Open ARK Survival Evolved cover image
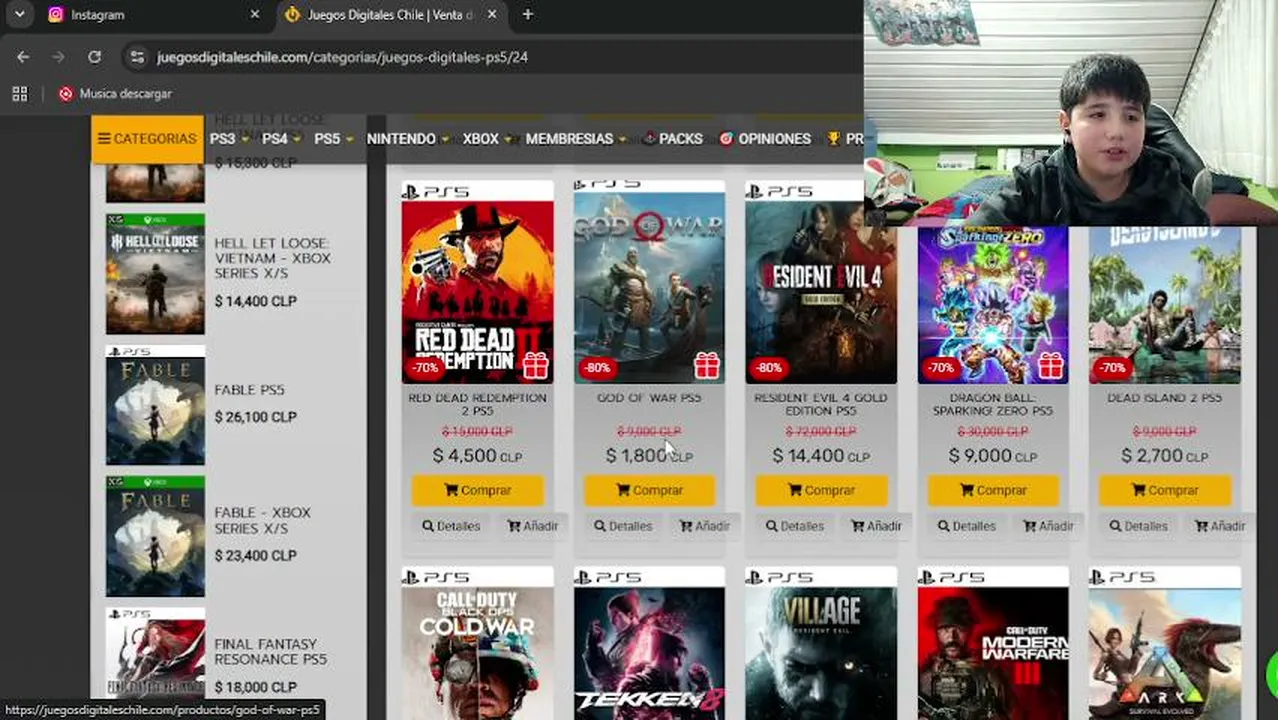This screenshot has width=1278, height=720. tap(1165, 645)
